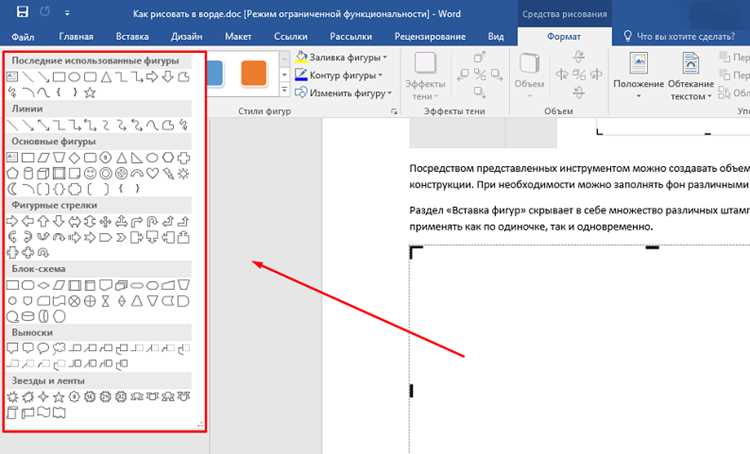750x454 pixels.
Task: Select the diamond in Основные фигуры
Action: coord(75,158)
